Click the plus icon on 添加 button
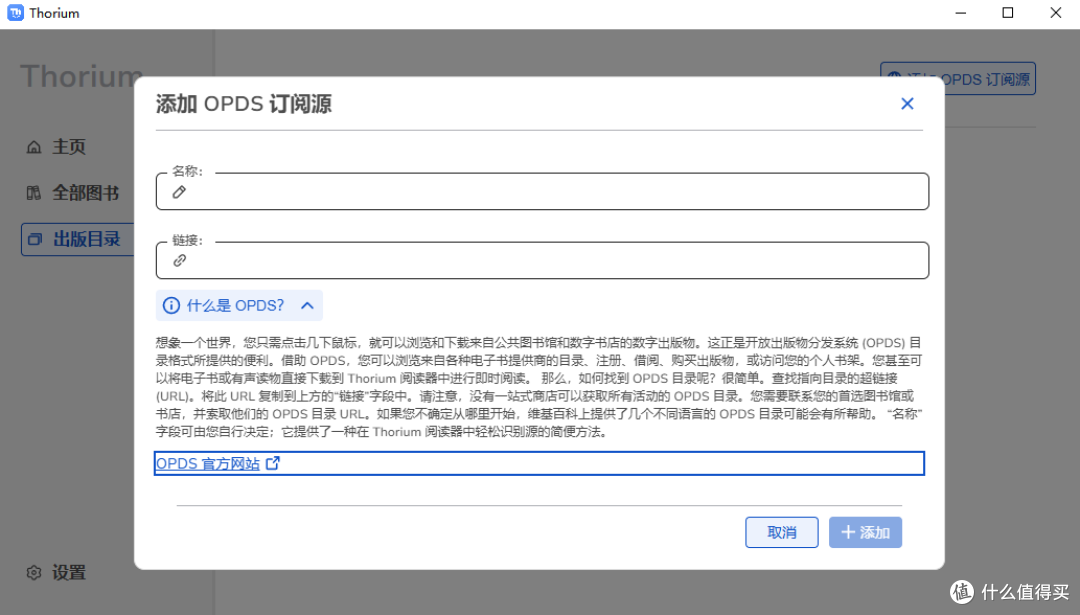The height and width of the screenshot is (615, 1080). tap(848, 532)
